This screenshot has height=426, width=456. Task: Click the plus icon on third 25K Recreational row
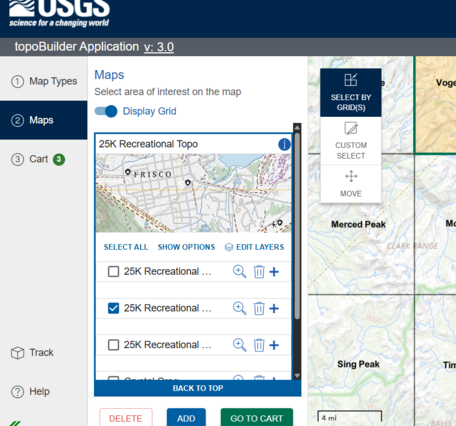(274, 345)
